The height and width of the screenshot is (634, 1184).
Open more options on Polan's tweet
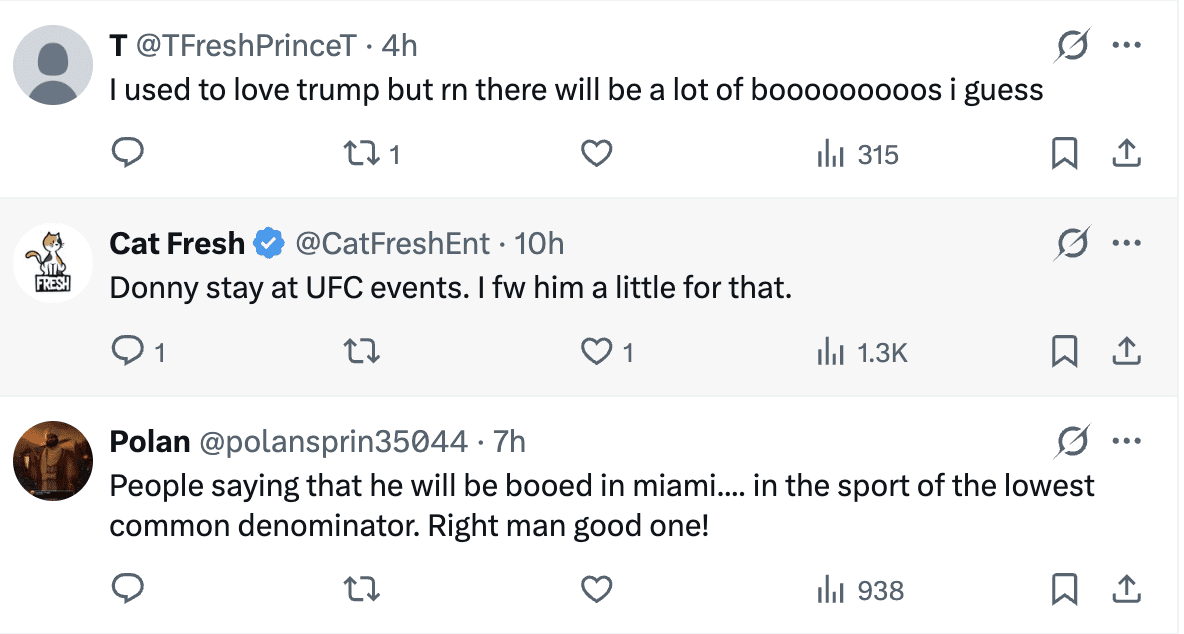click(x=1127, y=441)
